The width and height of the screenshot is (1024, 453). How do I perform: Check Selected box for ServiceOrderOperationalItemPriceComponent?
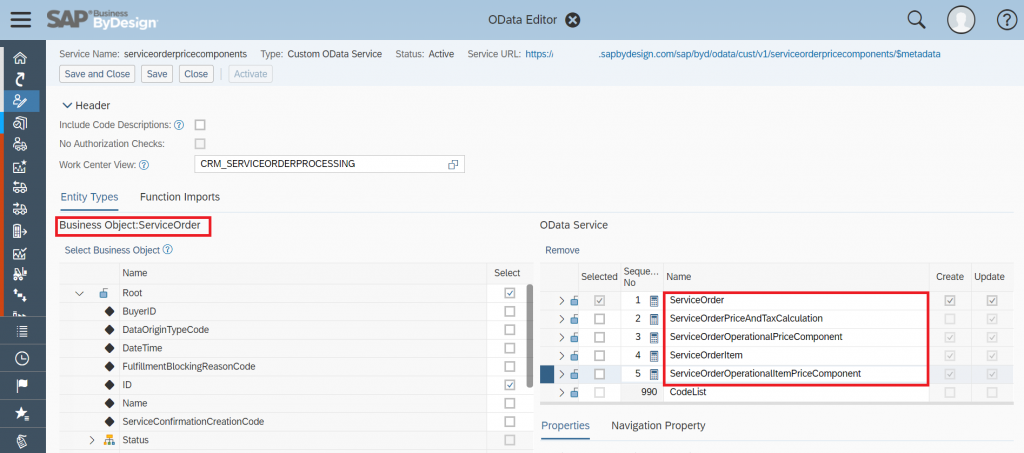click(599, 374)
